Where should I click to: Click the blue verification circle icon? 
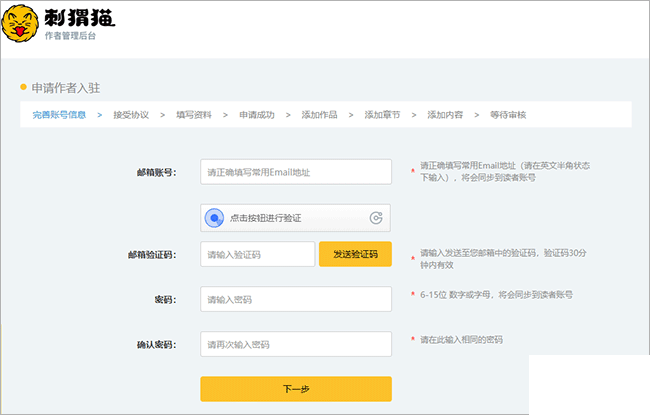214,218
